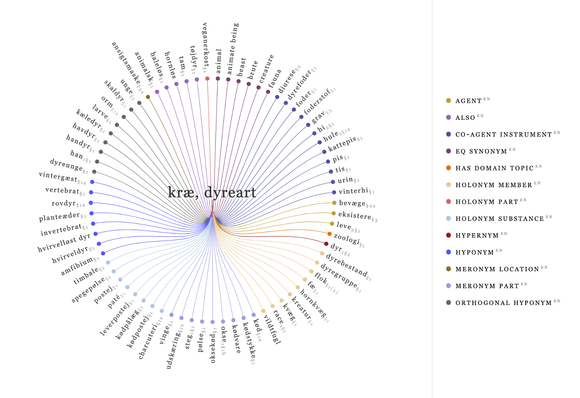The image size is (580, 398).
Task: Select the HOLONYM MEMBER legend label
Action: 494,185
